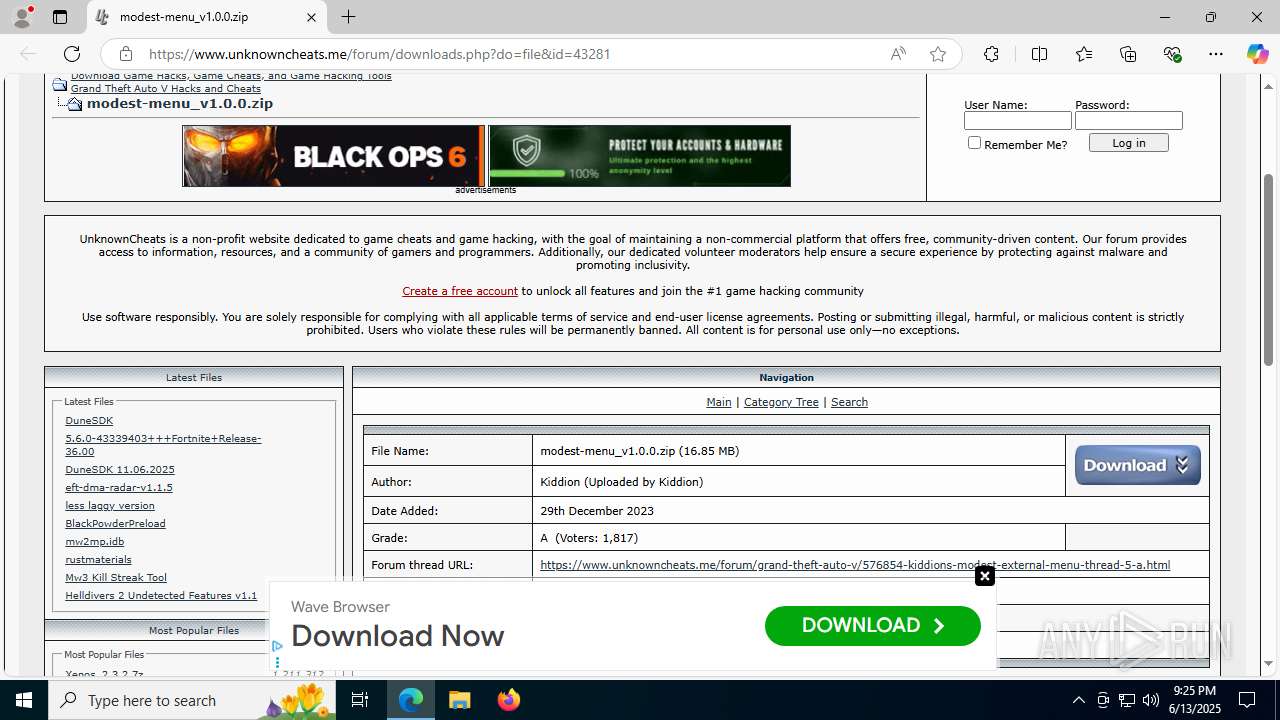This screenshot has width=1280, height=720.
Task: Open the taskbar clock showing 9:25 PM
Action: 1194,700
